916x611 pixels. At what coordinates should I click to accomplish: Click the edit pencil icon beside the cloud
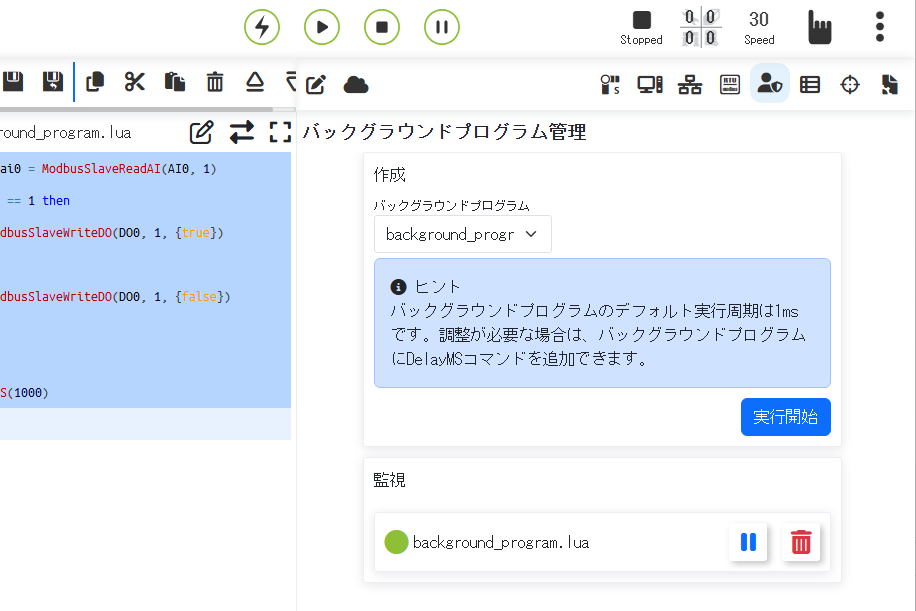coord(315,85)
